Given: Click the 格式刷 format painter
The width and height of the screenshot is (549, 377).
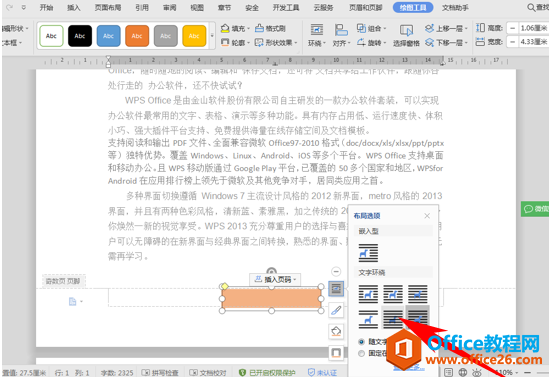Looking at the screenshot, I should (270, 28).
